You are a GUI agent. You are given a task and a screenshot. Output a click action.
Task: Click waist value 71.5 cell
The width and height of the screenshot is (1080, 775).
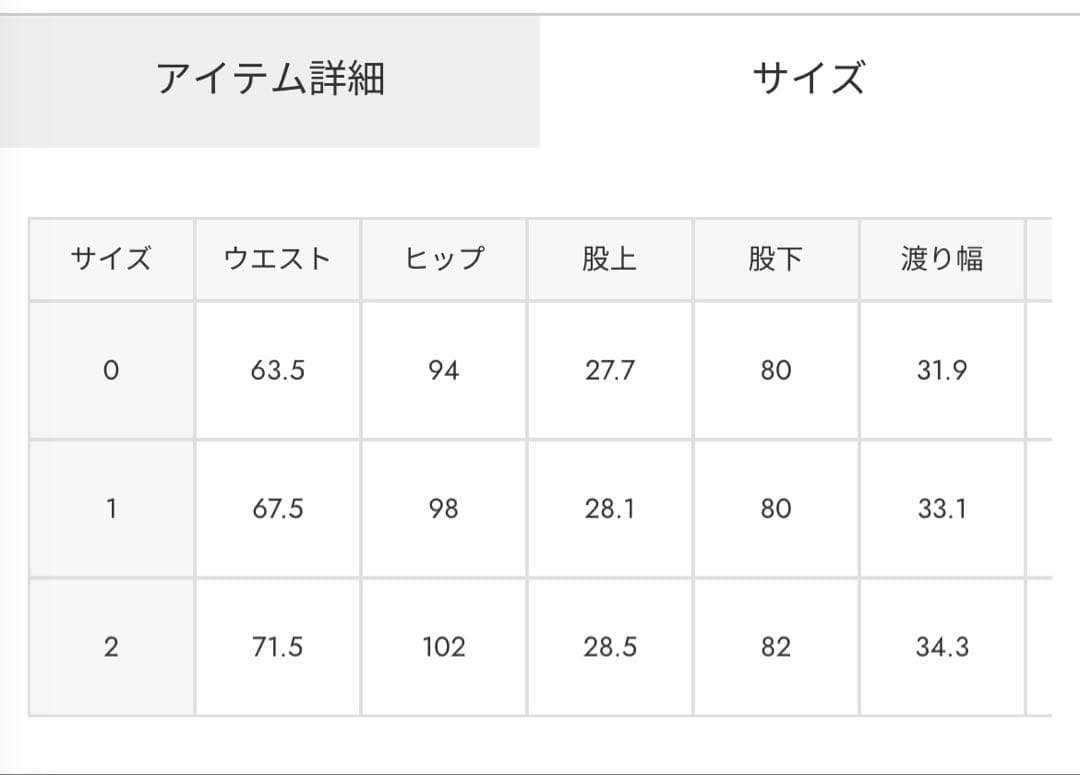click(x=277, y=647)
